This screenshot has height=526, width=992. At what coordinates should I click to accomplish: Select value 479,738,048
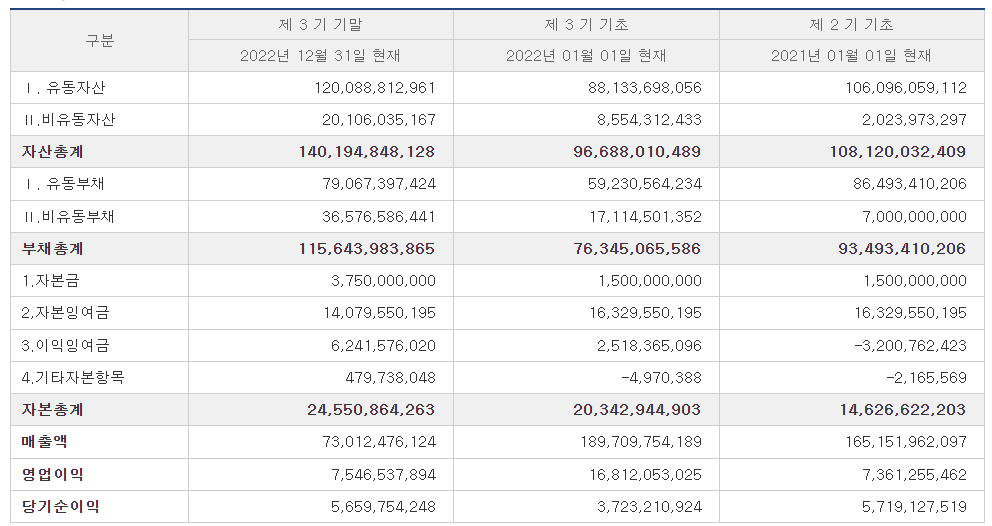(x=390, y=378)
